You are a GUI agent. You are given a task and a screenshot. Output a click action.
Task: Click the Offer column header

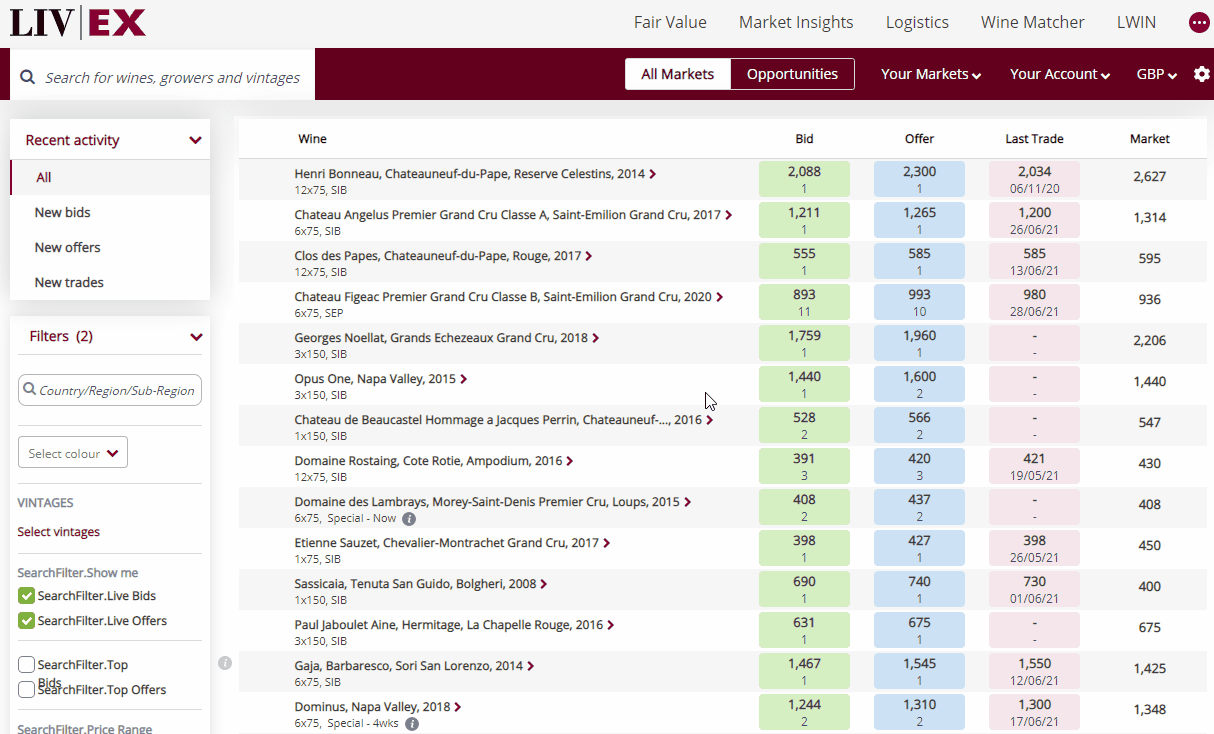(919, 139)
